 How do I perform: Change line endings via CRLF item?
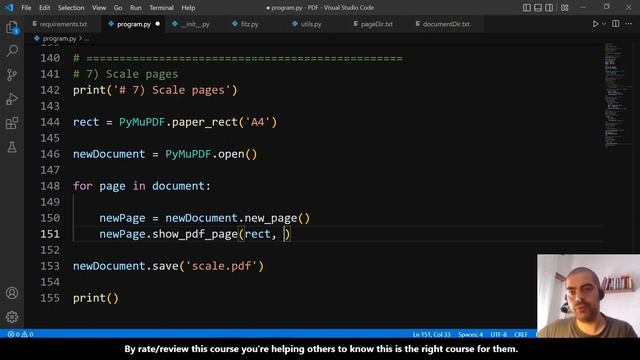click(521, 334)
